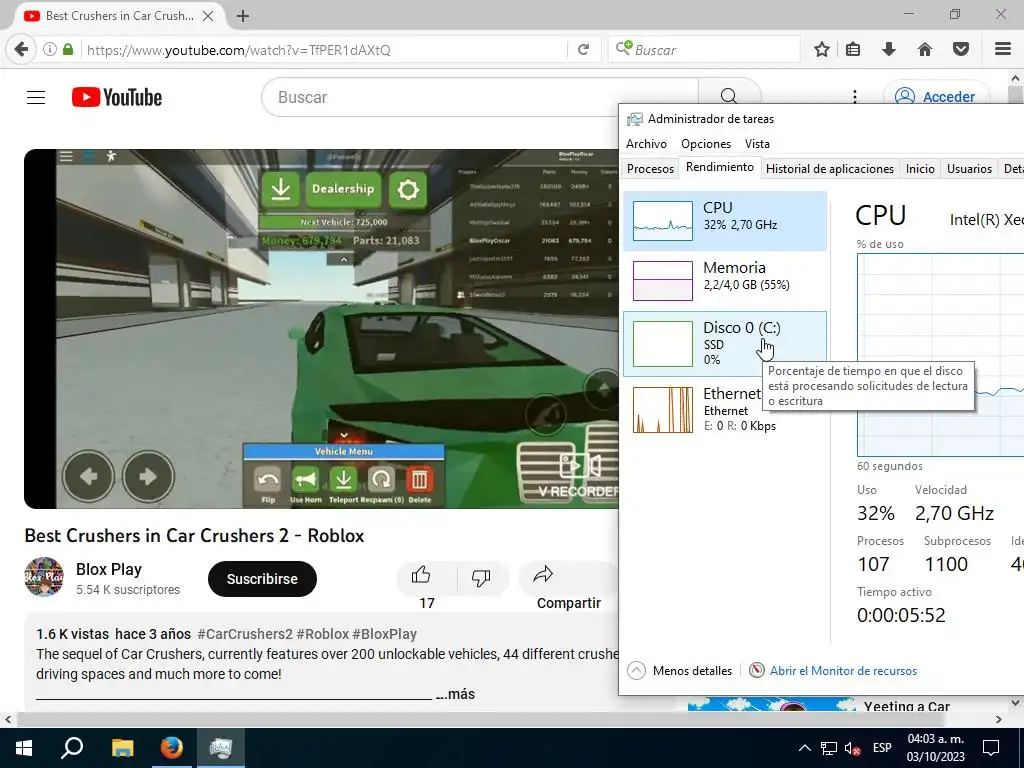The image size is (1024, 768).
Task: Open Windows search from the taskbar
Action: (72, 748)
